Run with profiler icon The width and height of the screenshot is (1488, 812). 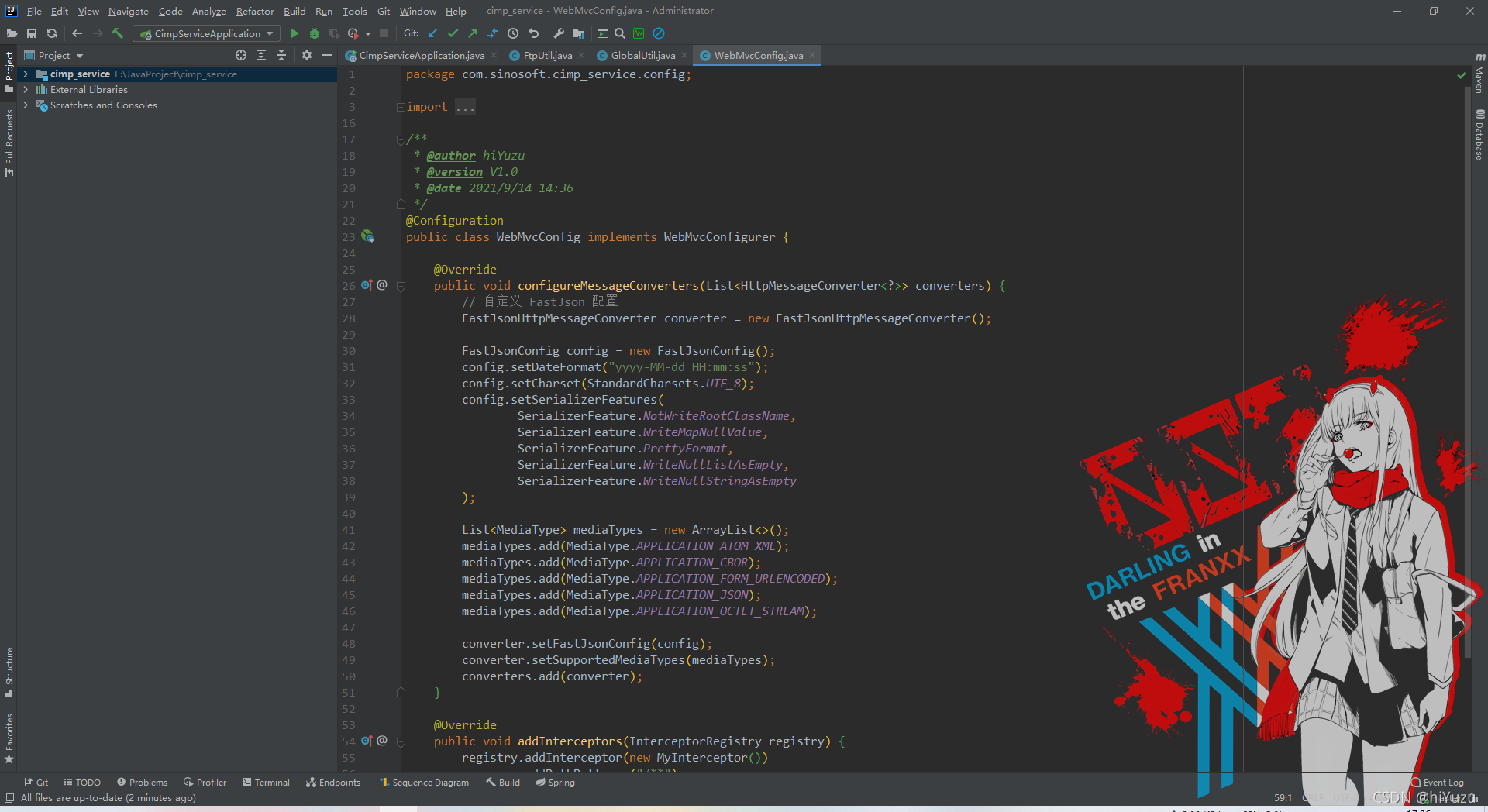coord(353,33)
